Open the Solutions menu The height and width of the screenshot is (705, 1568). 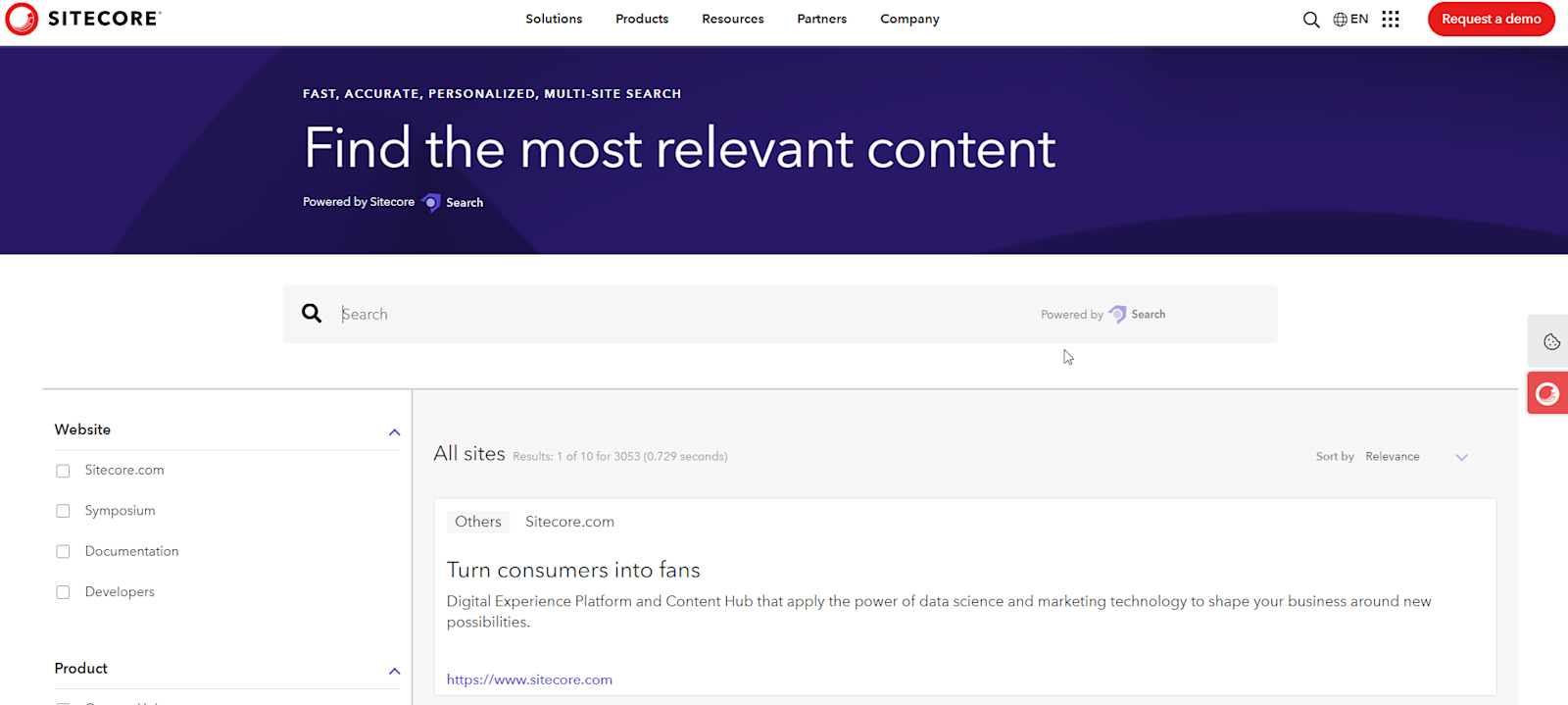click(554, 19)
